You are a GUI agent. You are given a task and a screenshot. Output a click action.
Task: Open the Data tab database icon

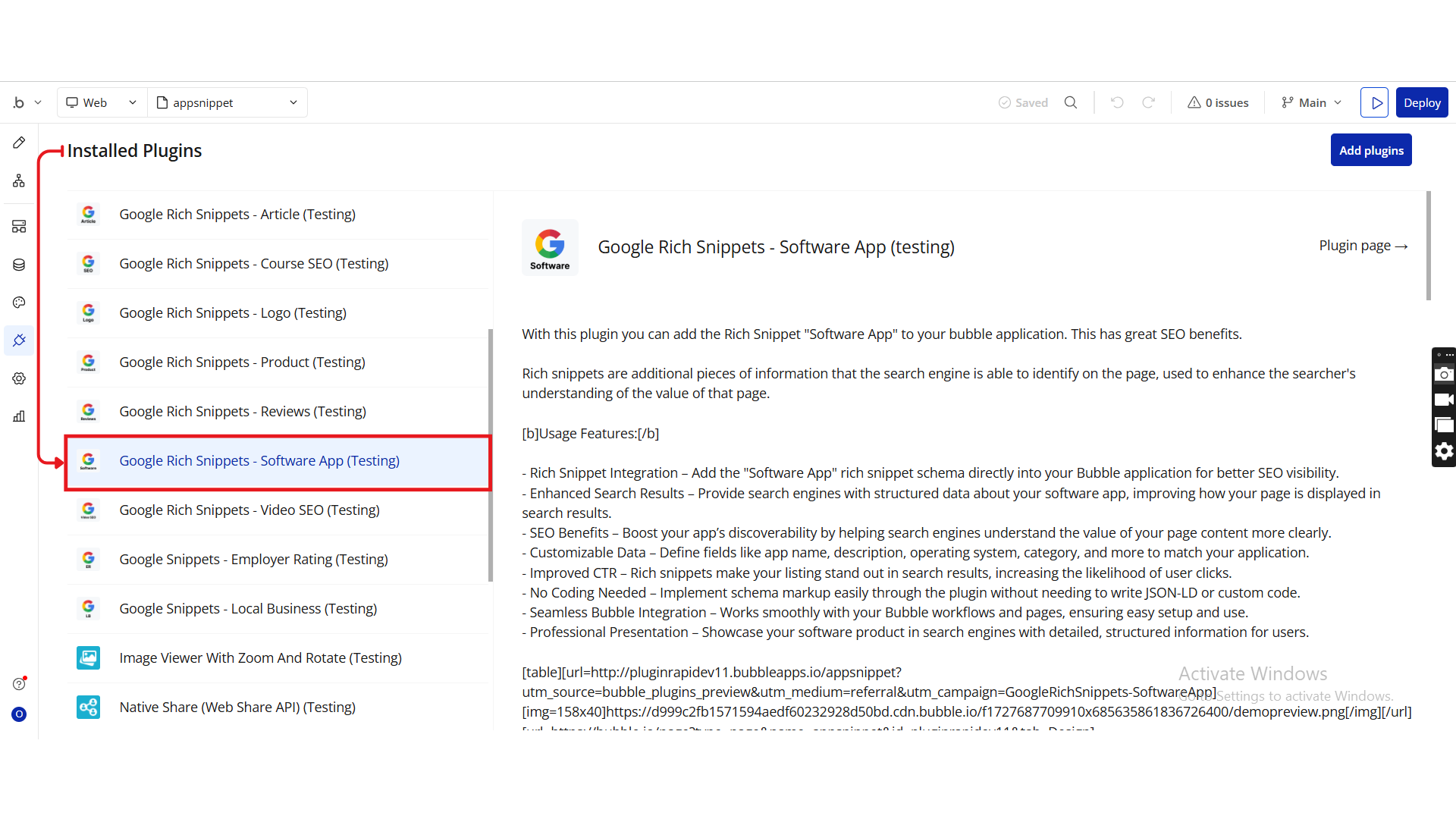[19, 265]
